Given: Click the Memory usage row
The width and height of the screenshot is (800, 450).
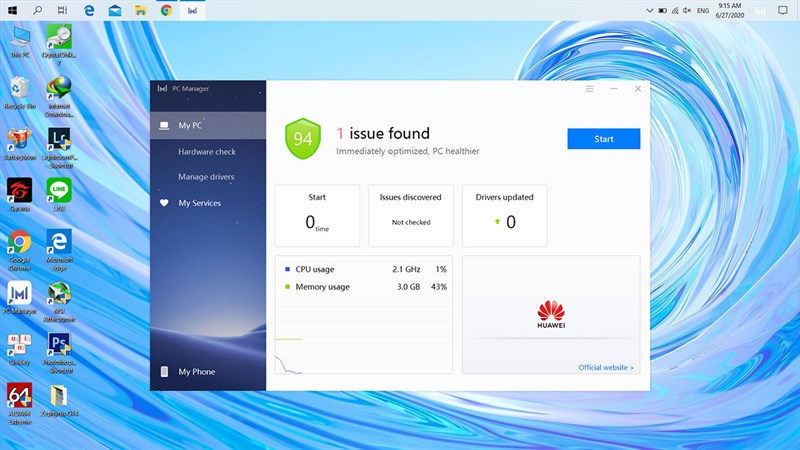Looking at the screenshot, I should tap(365, 287).
